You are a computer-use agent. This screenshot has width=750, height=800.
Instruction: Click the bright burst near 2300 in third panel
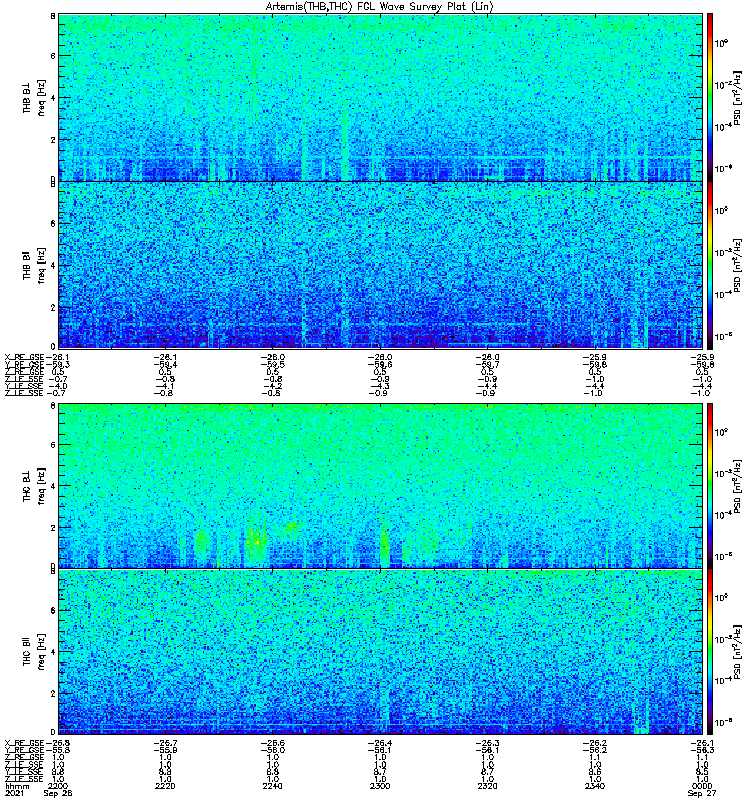click(385, 545)
